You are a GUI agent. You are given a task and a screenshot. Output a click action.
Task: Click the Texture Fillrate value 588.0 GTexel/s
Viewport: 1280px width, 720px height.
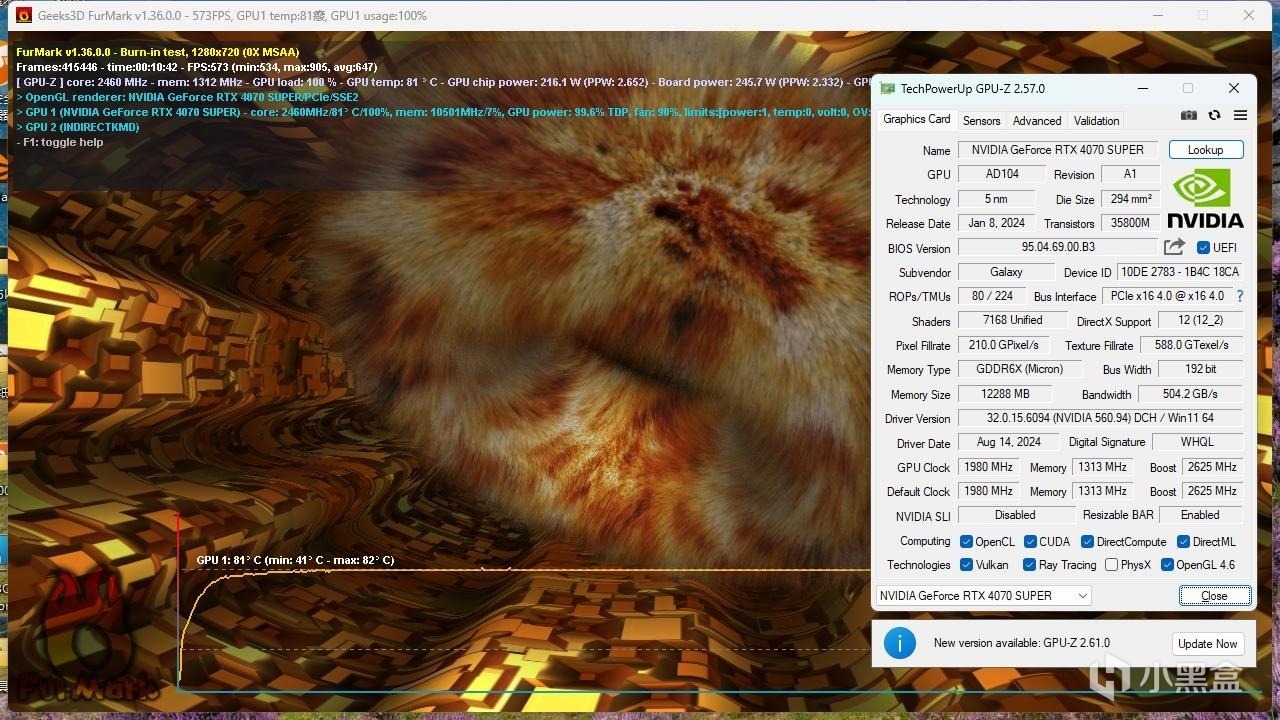pyautogui.click(x=1191, y=345)
